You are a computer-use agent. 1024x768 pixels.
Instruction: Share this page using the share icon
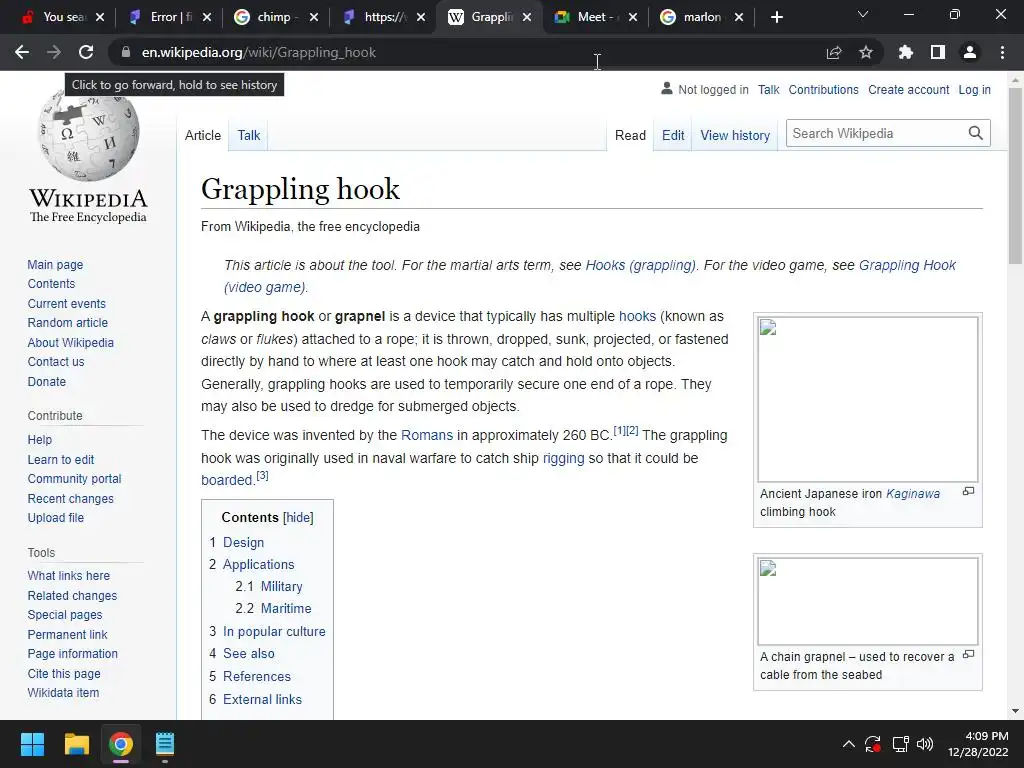click(x=834, y=52)
